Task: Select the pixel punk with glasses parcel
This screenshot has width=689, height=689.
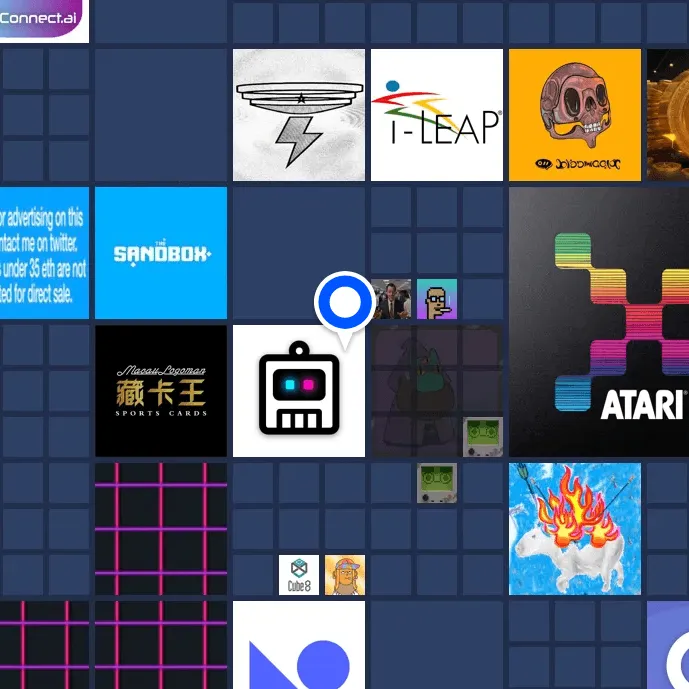Action: point(437,299)
